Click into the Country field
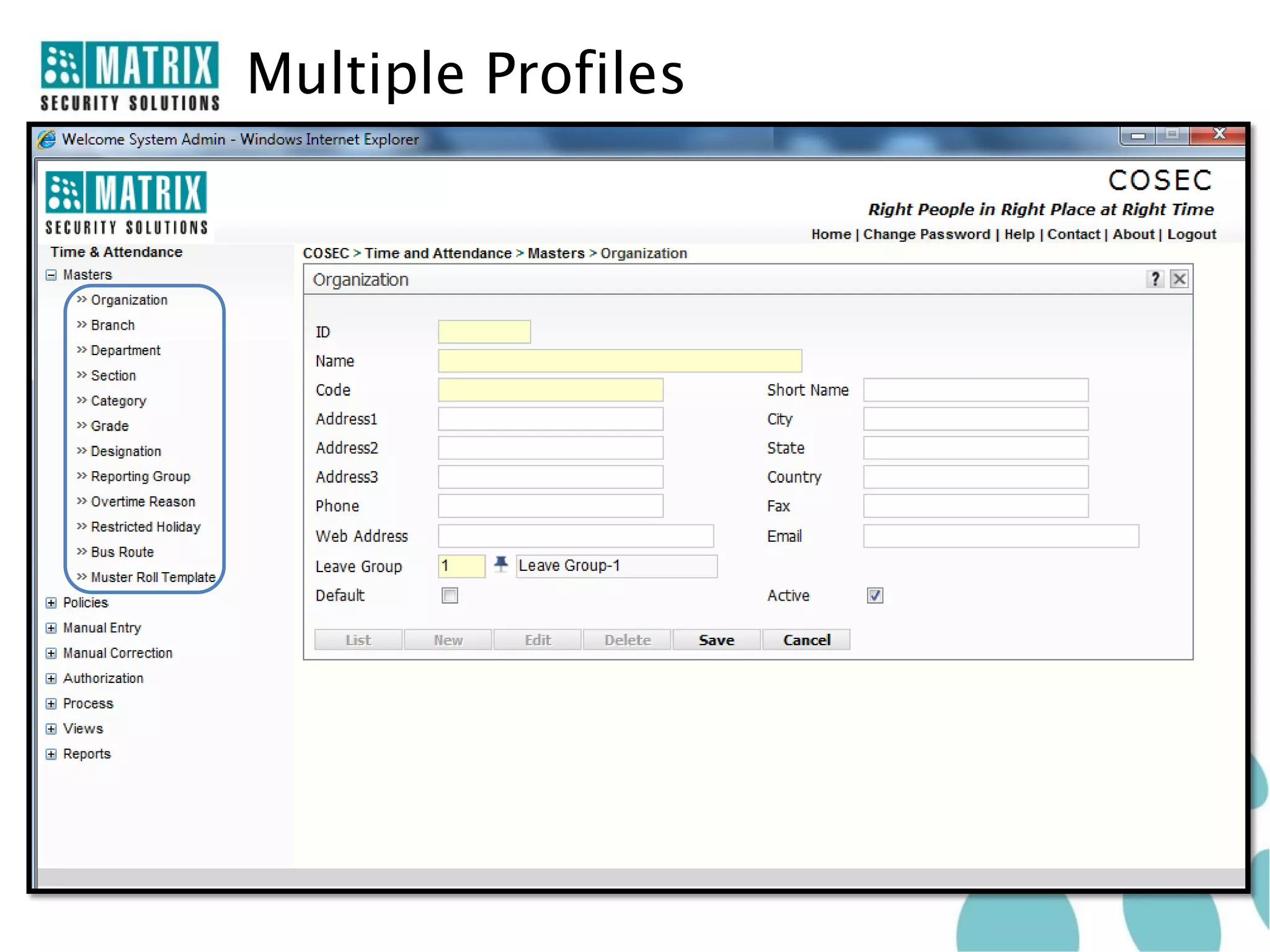1270x952 pixels. click(x=975, y=477)
